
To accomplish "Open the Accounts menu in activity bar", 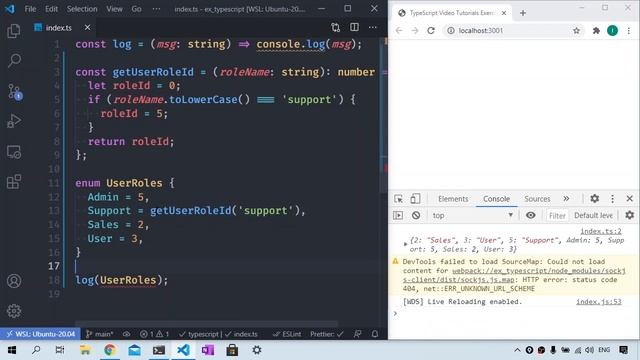I will coord(14,281).
